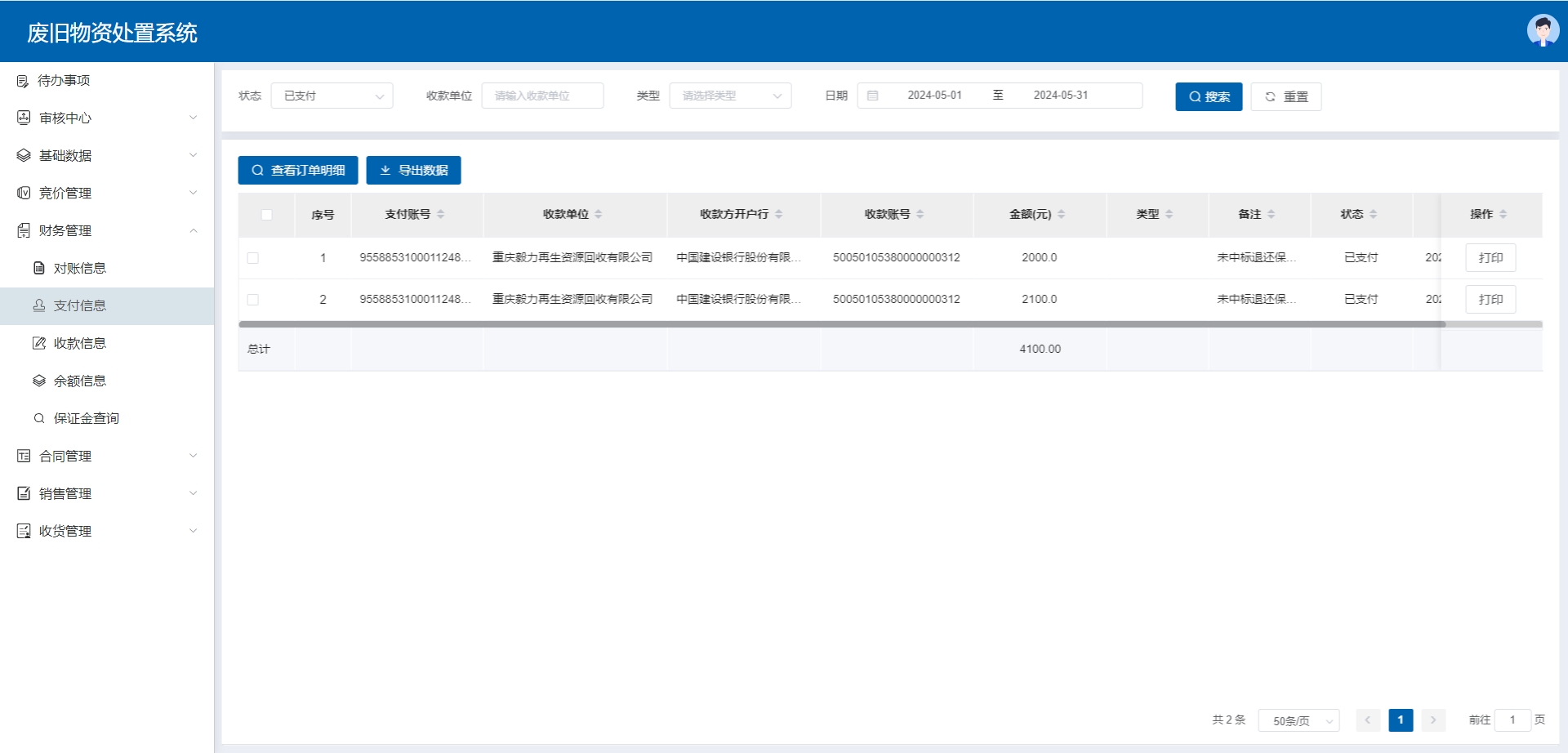
Task: Click sort icon on 收款单位 column
Action: tap(599, 214)
